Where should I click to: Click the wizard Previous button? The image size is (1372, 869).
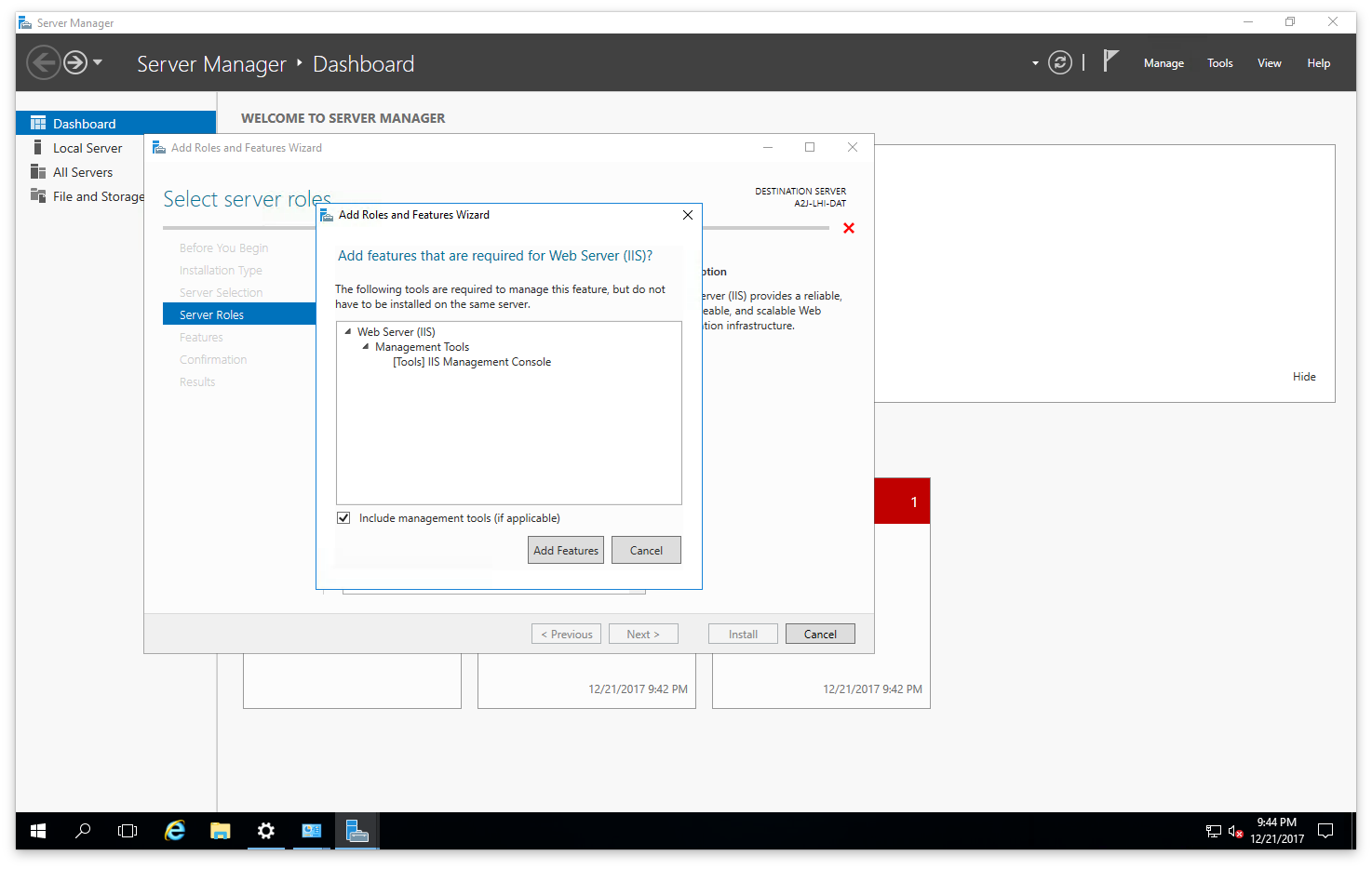click(x=567, y=634)
